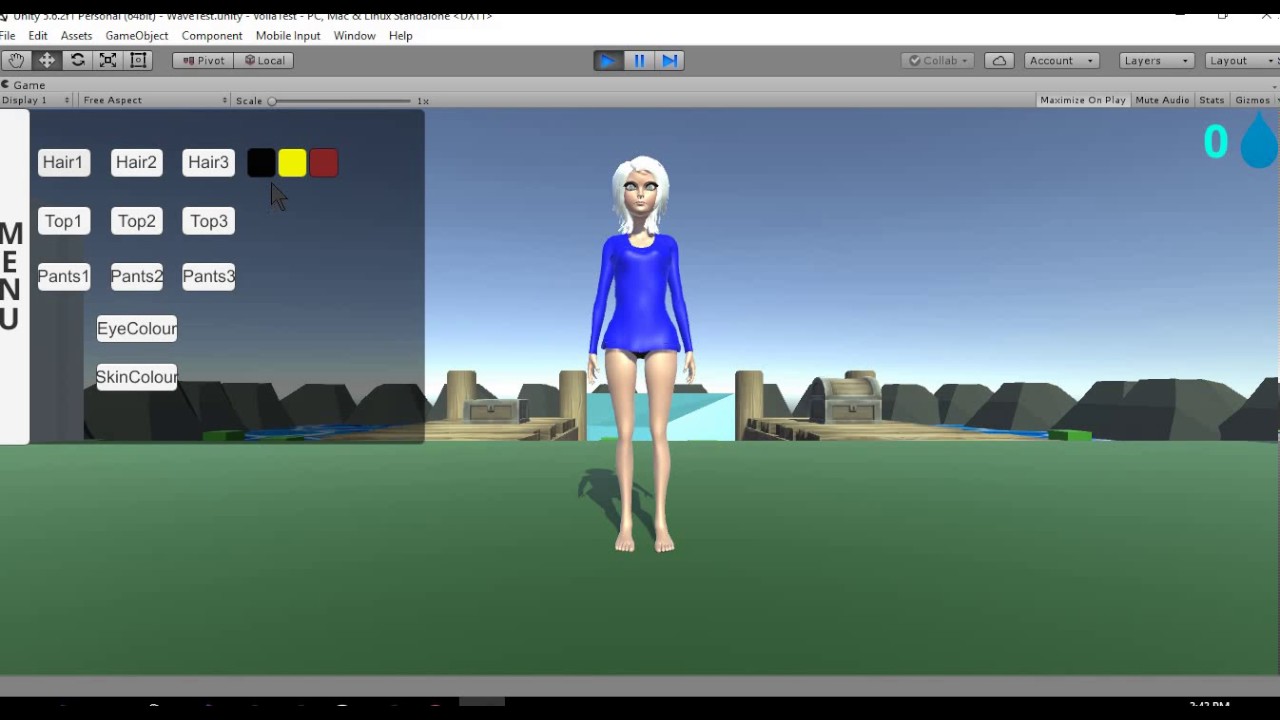
Task: Toggle Maximize On Play
Action: point(1083,100)
